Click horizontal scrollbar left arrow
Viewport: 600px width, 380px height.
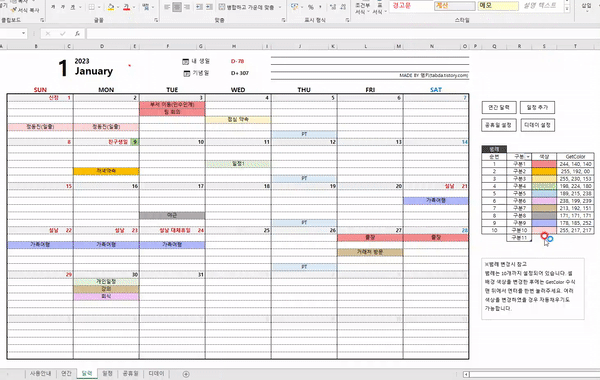point(466,374)
